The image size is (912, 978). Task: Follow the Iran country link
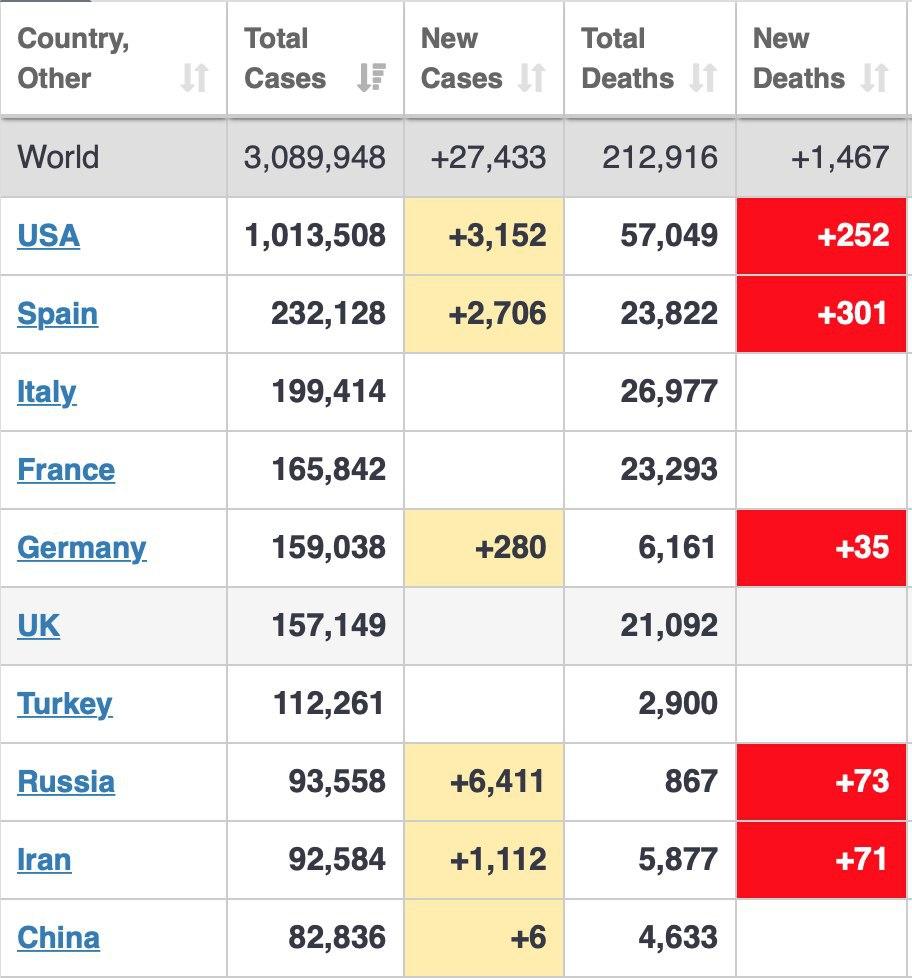pyautogui.click(x=44, y=860)
